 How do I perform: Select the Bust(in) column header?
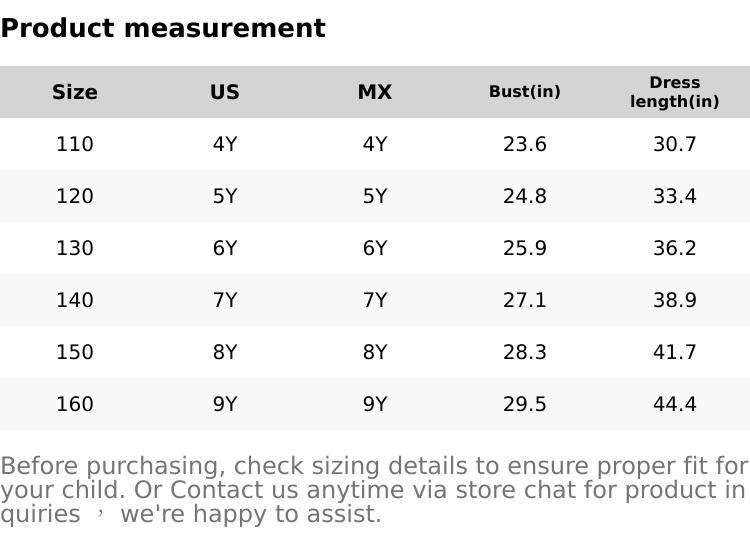pos(525,92)
